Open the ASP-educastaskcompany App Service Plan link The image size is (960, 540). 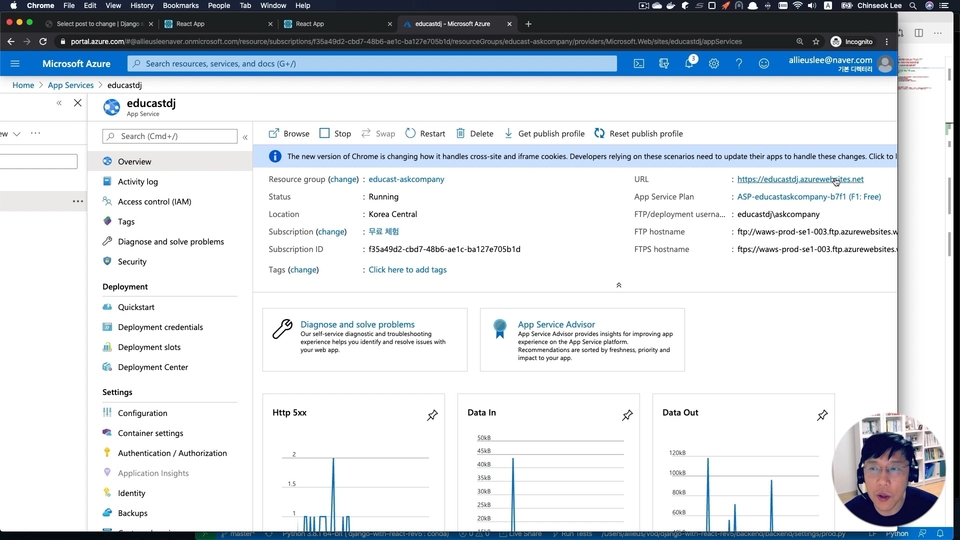point(809,197)
